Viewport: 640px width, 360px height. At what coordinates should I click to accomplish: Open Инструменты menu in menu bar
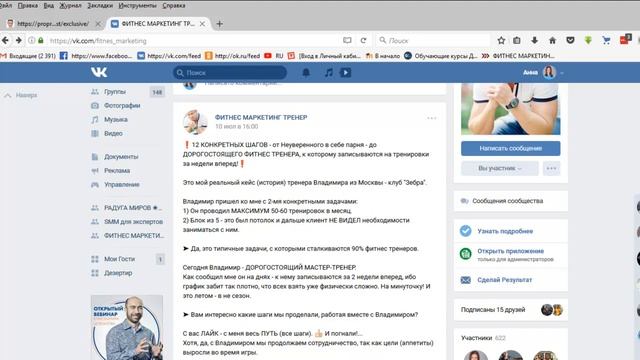coord(138,6)
